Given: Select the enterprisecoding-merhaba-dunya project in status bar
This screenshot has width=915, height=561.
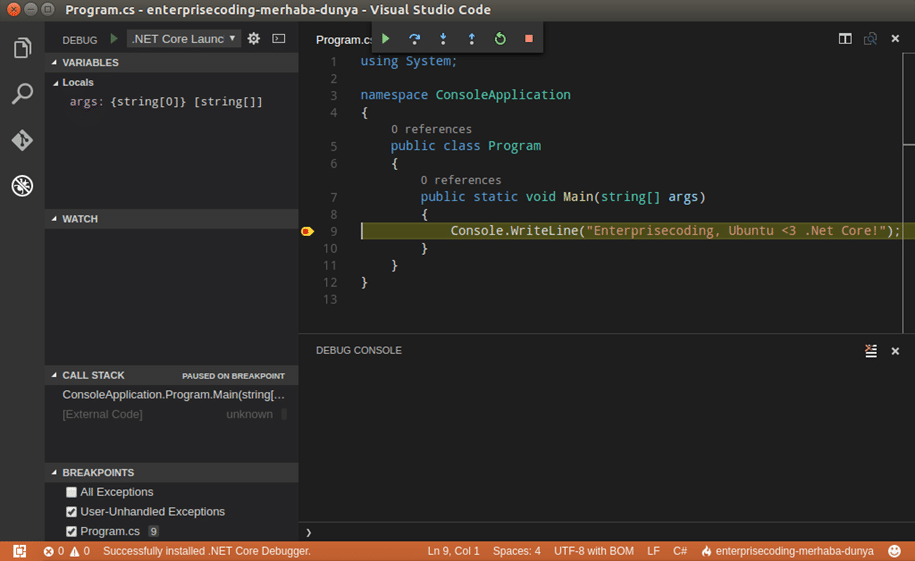Looking at the screenshot, I should (787, 551).
